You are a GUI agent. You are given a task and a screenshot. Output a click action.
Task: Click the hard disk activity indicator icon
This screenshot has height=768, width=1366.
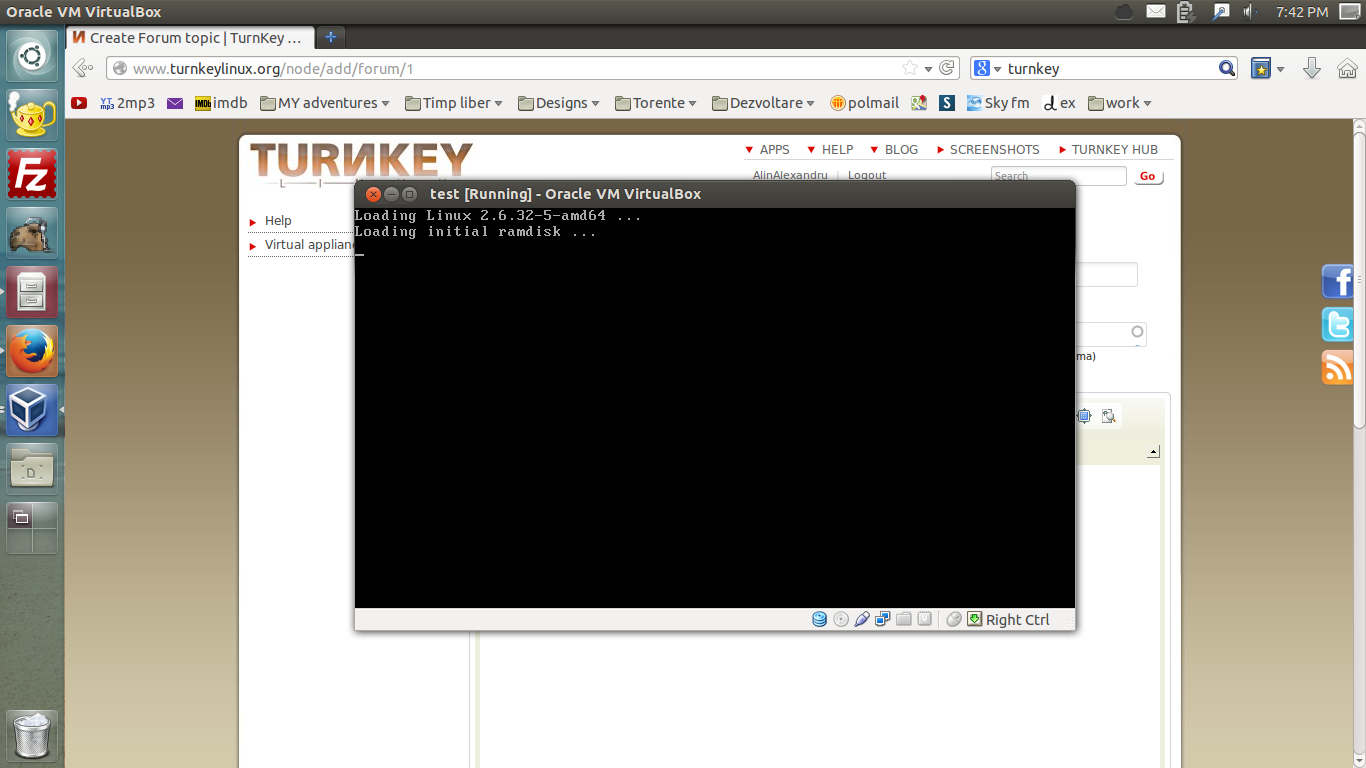coord(820,620)
